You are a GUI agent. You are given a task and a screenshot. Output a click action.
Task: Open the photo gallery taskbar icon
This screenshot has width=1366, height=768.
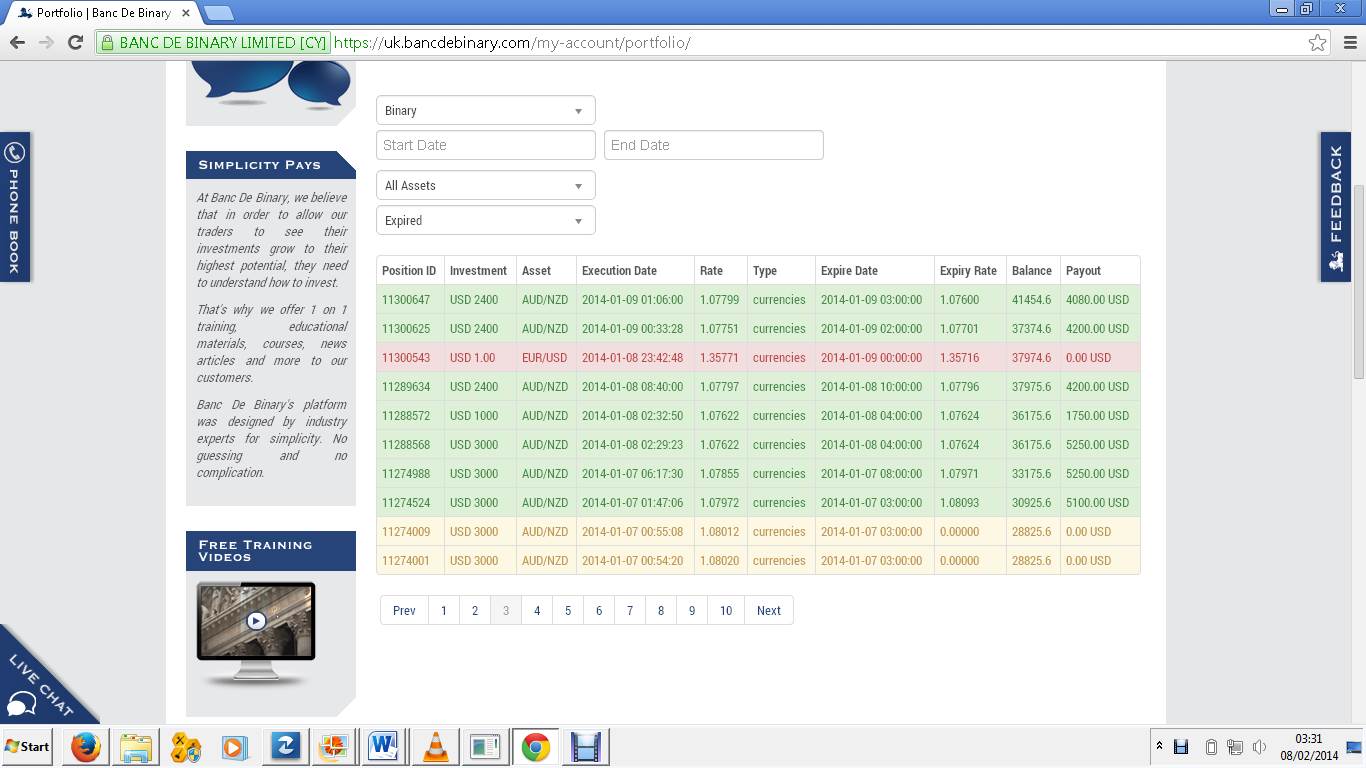(x=334, y=747)
